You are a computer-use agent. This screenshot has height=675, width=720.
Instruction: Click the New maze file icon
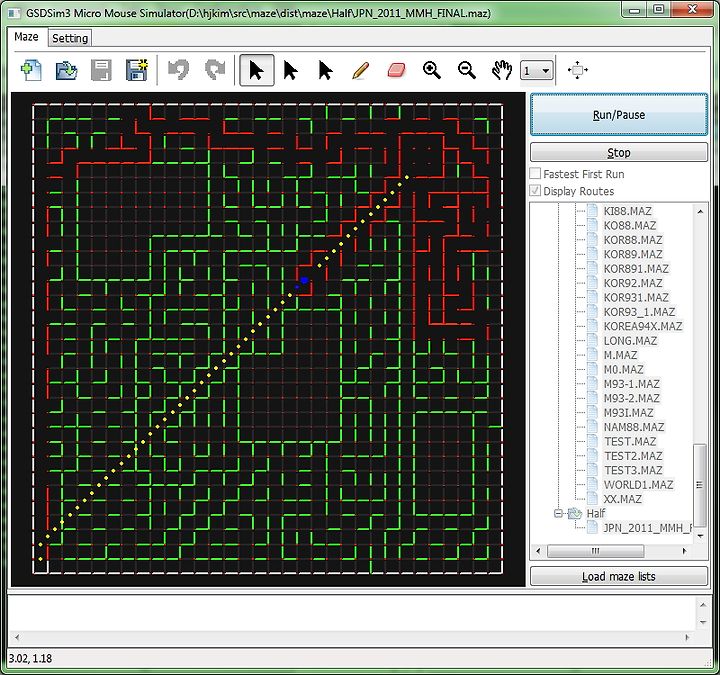(31, 70)
